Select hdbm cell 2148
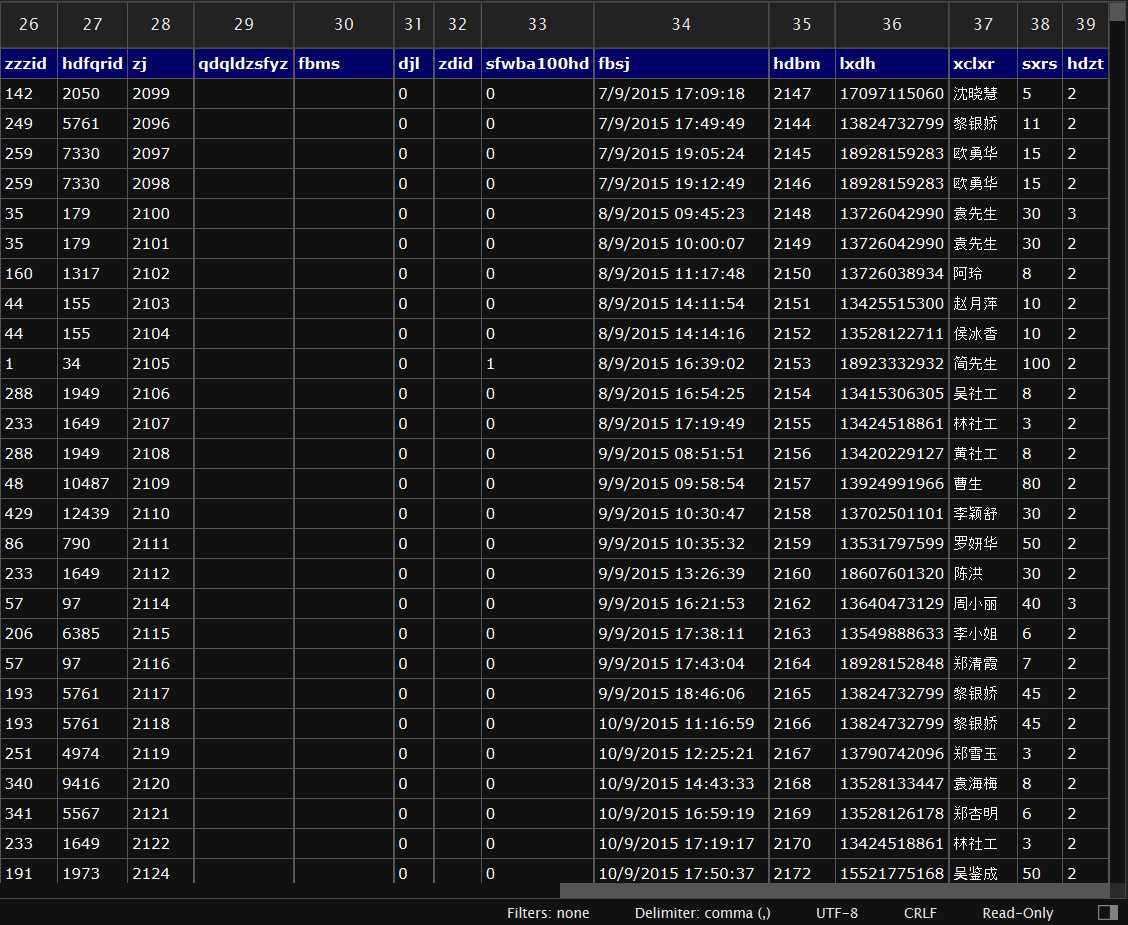The image size is (1128, 925). [801, 214]
